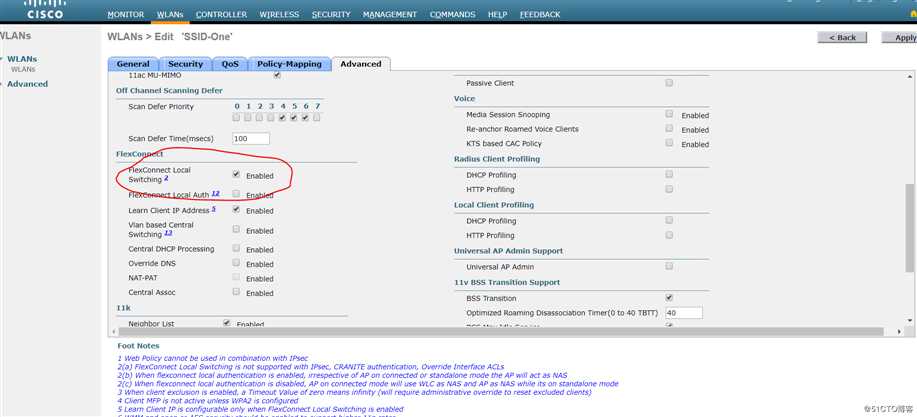Viewport: 917px width, 417px height.
Task: Open footnote 5 link beside Learn Client IP
Action: (x=213, y=208)
